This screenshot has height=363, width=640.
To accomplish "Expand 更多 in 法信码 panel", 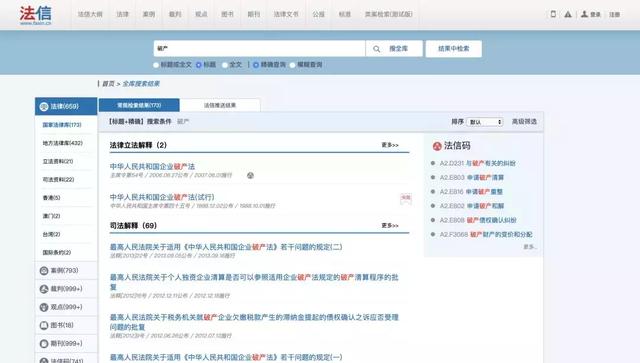I will (x=529, y=247).
